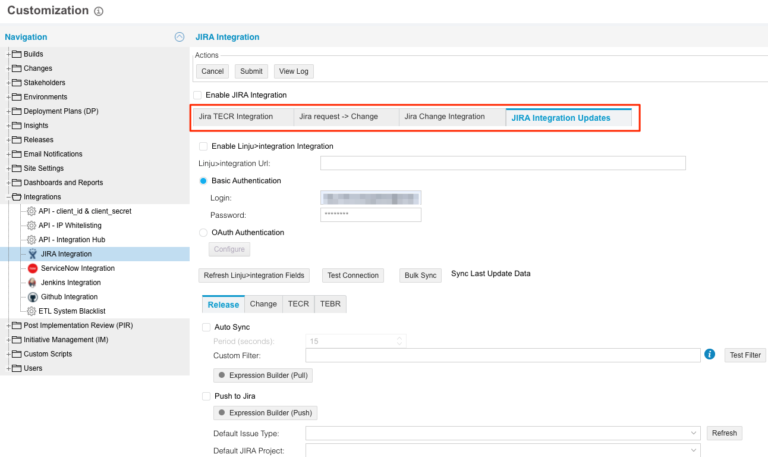Screen dimensions: 768x457
Task: Collapse the Navigation panel with chevron icon
Action: coord(179,37)
